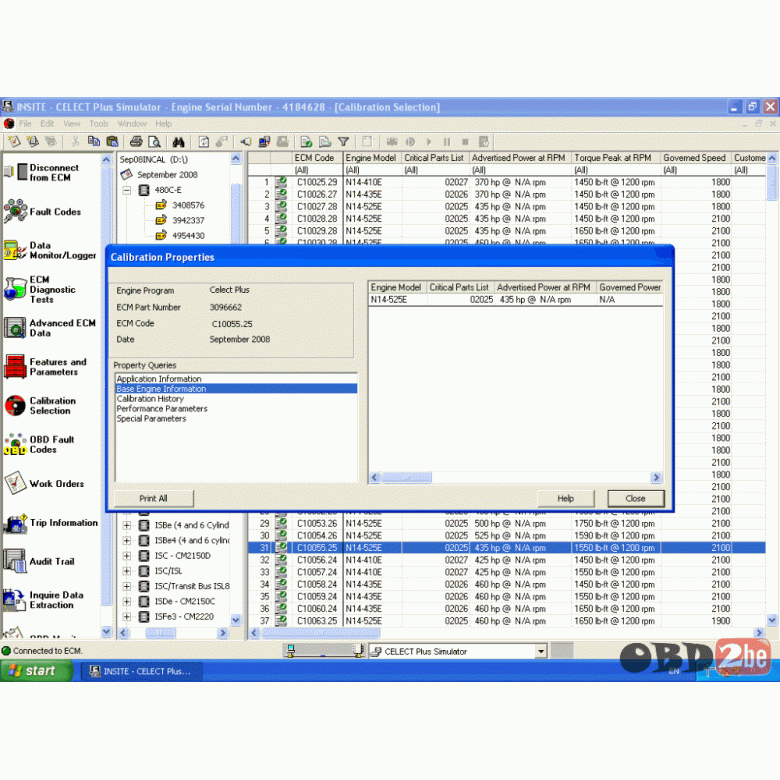Select row C10025.29 in the table
The width and height of the screenshot is (780, 780).
point(506,182)
